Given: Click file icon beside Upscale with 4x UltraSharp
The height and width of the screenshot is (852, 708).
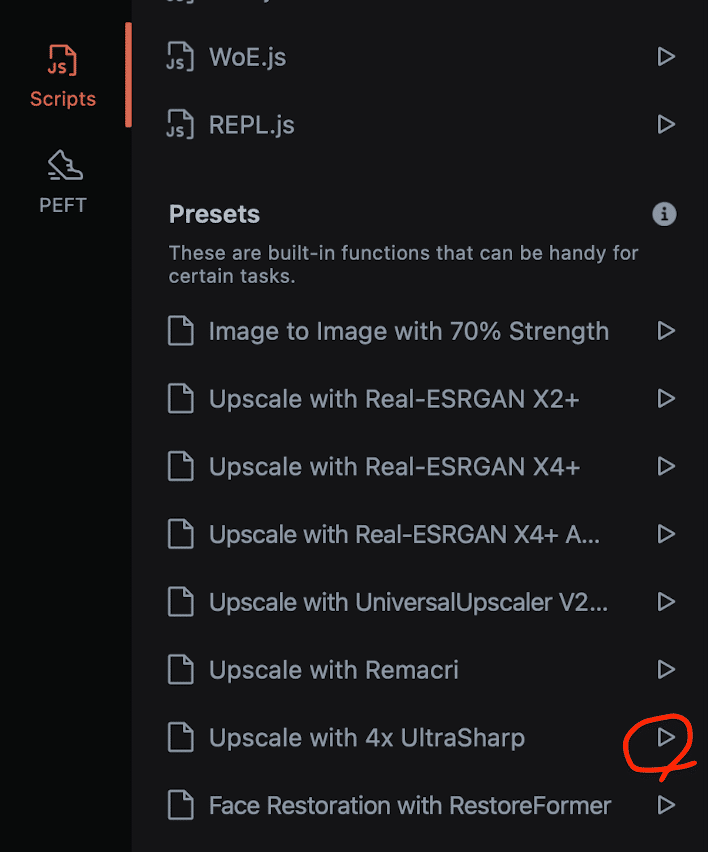Looking at the screenshot, I should [180, 737].
